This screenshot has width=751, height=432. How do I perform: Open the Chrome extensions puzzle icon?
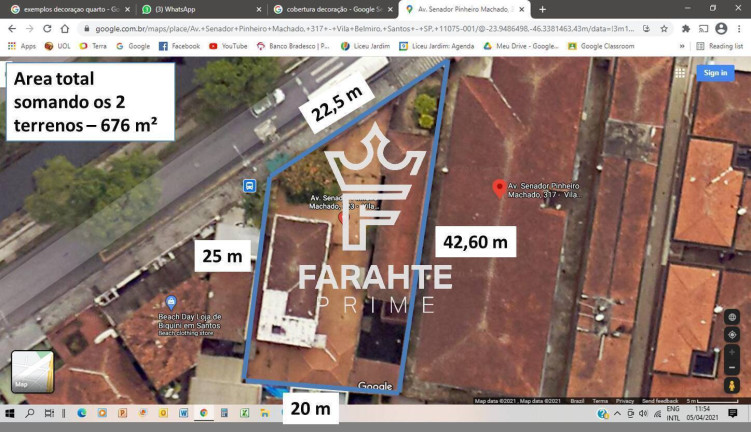click(x=686, y=29)
